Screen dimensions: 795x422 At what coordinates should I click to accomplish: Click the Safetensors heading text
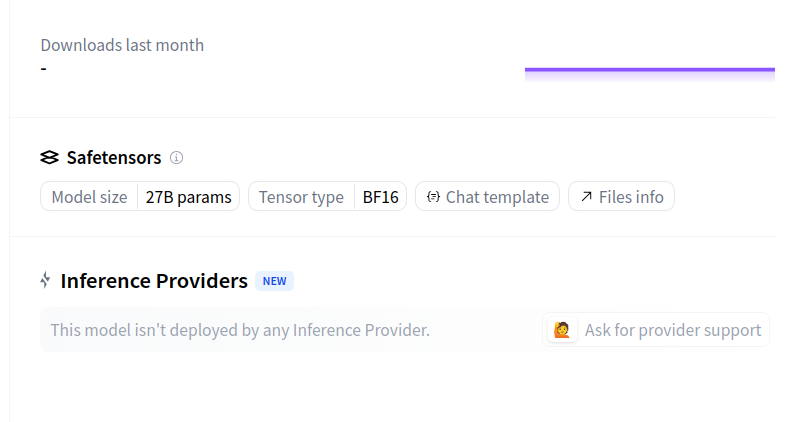[x=114, y=158]
